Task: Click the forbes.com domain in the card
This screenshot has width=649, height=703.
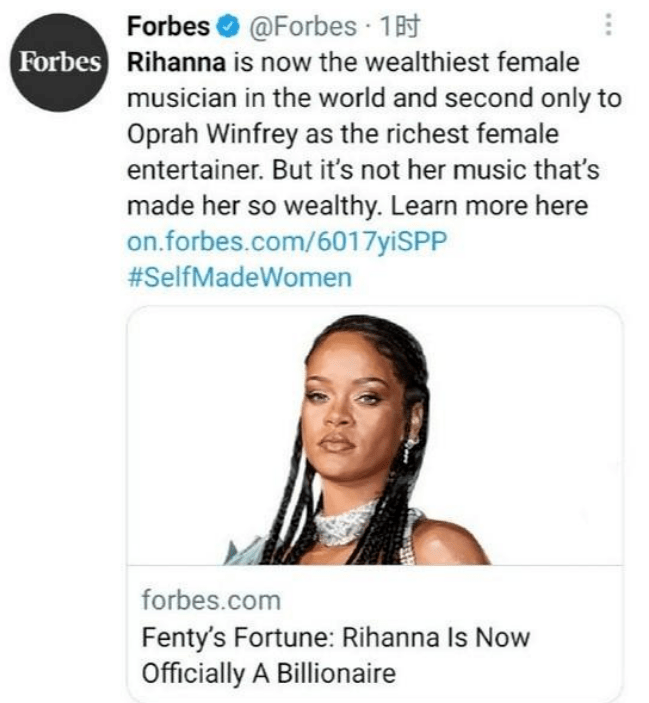Action: (x=211, y=601)
